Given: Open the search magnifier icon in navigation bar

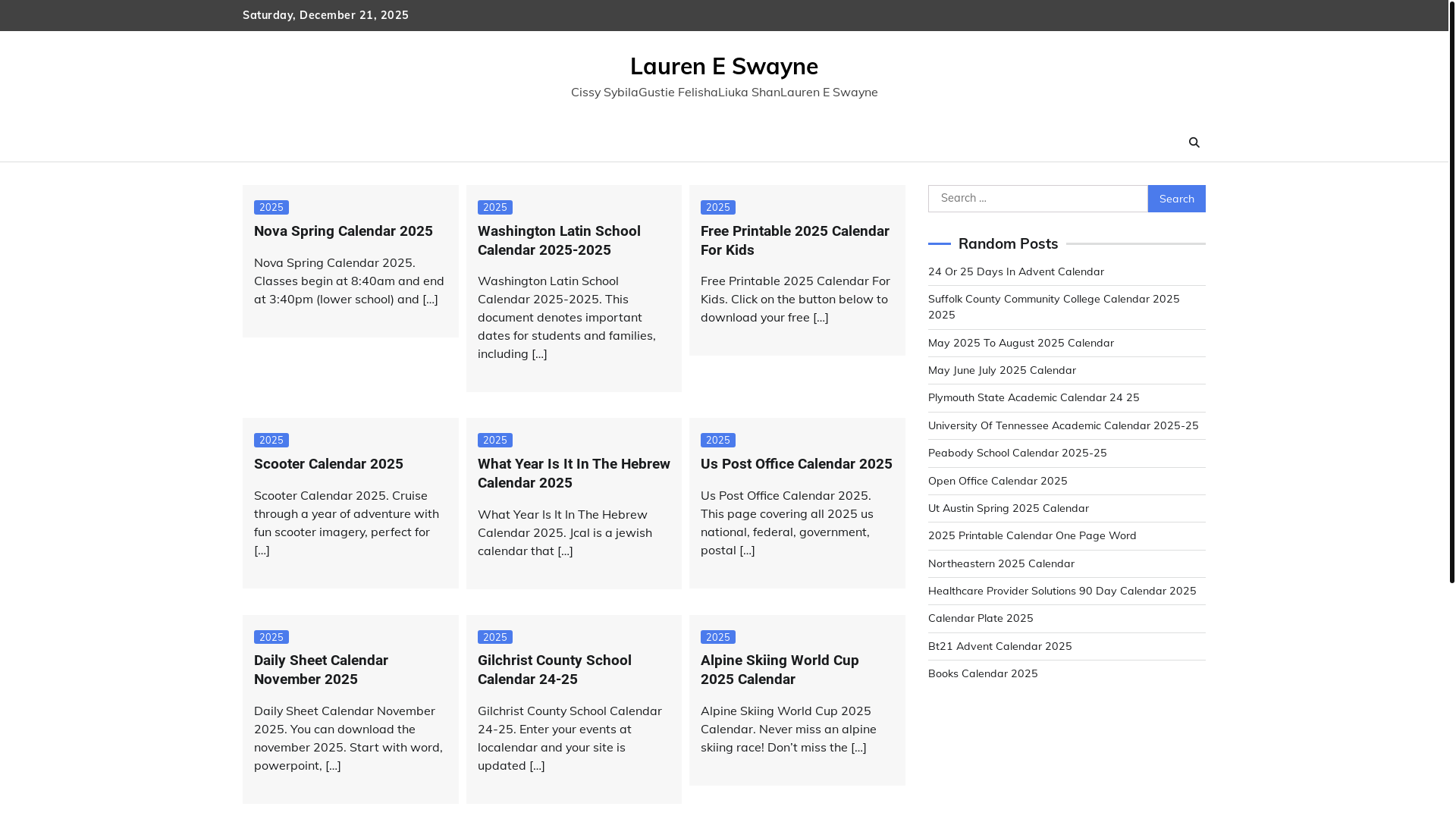Looking at the screenshot, I should [1194, 143].
